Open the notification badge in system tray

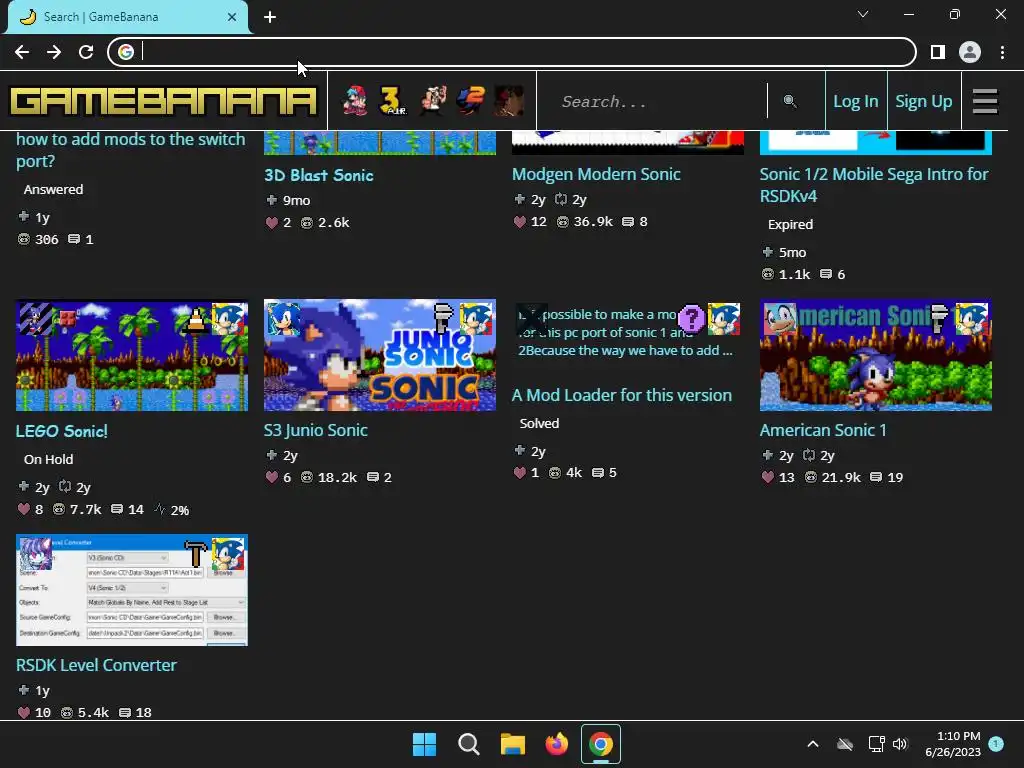click(x=995, y=744)
